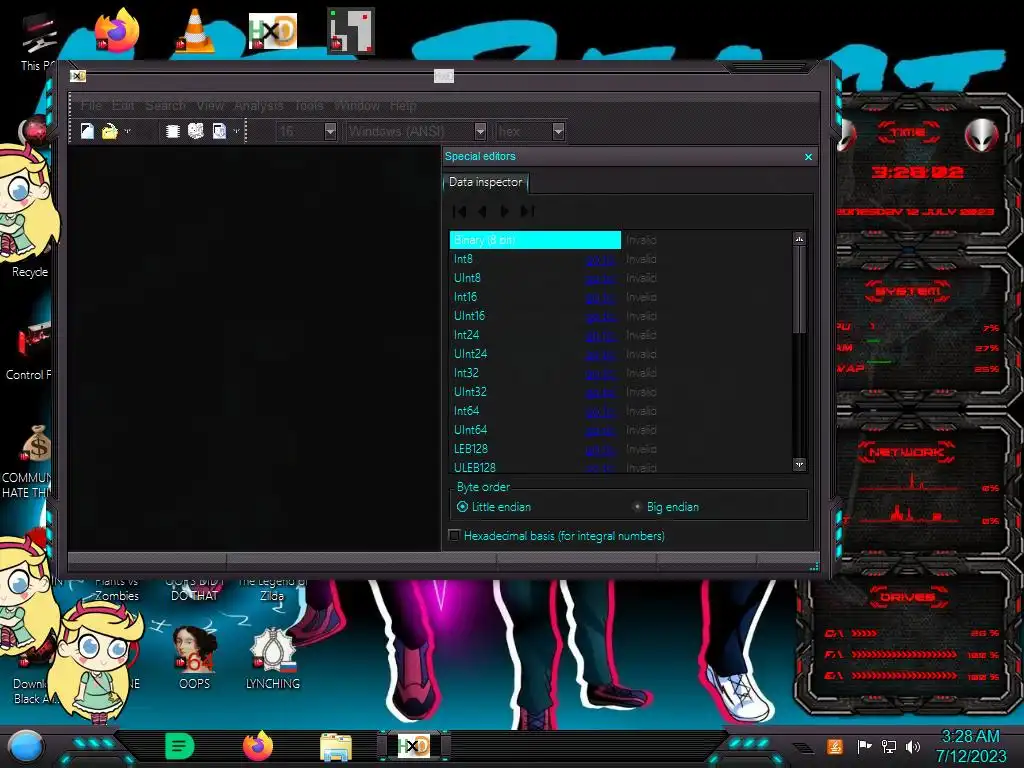Select the Little endian byte order
Screen dimensions: 1024x768
click(495, 507)
